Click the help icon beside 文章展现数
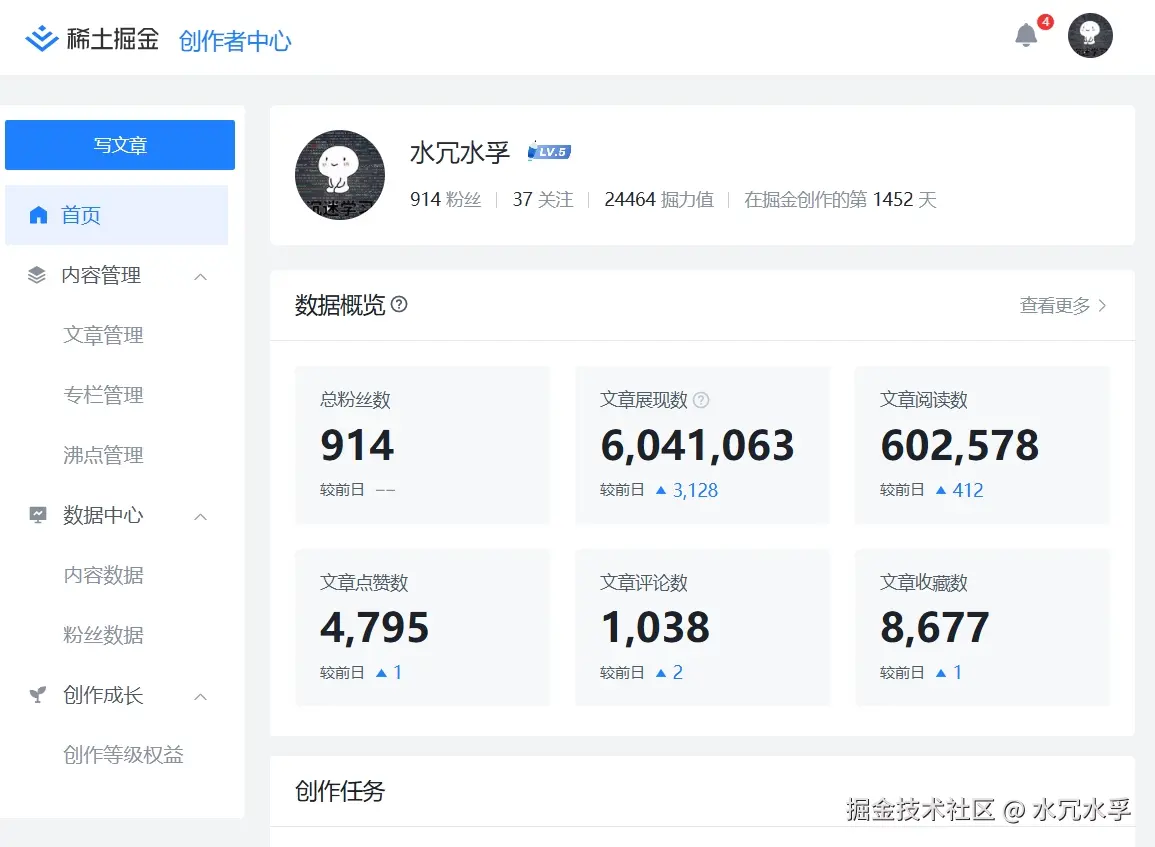1155x847 pixels. (x=701, y=400)
